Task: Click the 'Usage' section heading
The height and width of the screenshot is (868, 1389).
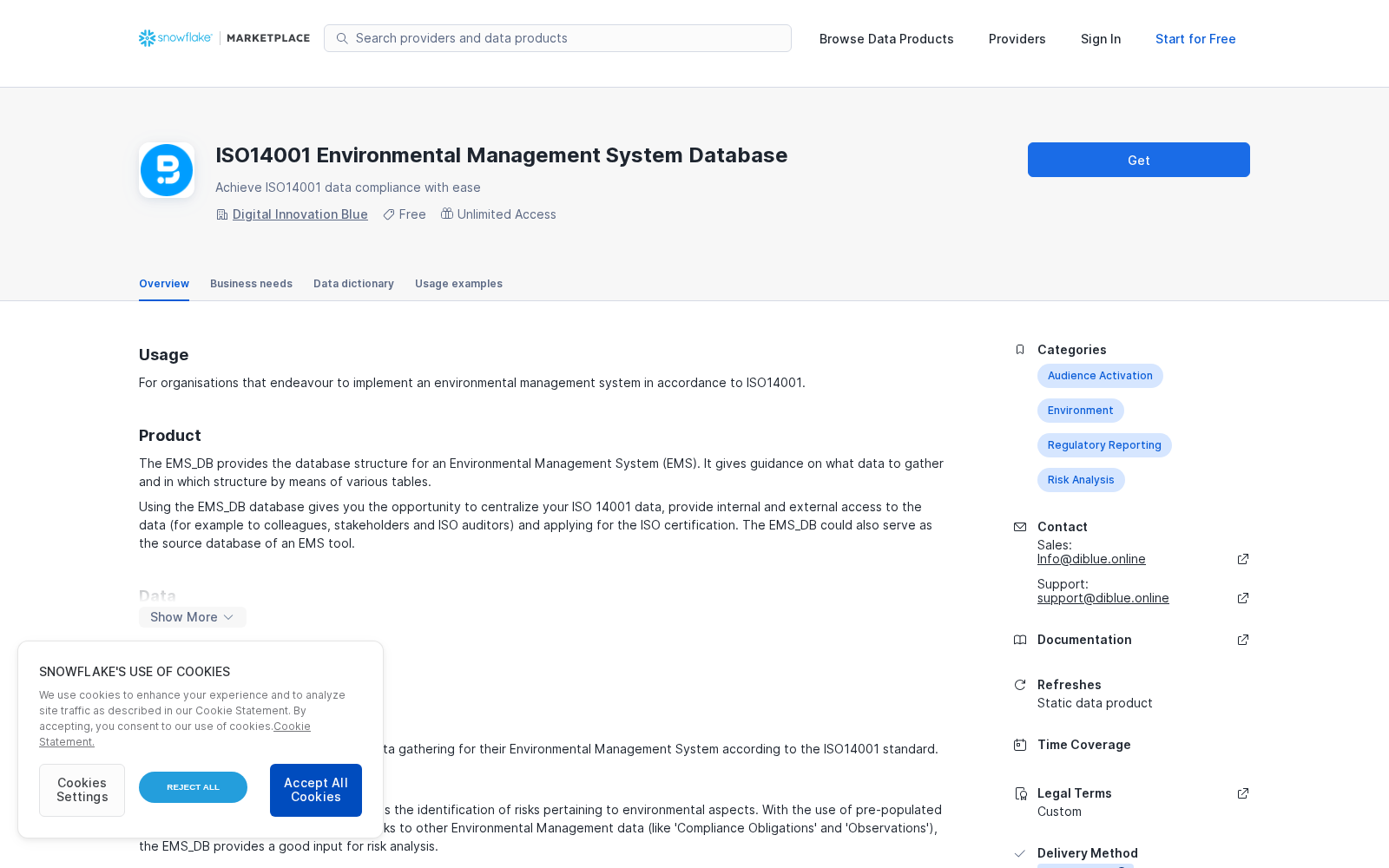Action: point(163,355)
